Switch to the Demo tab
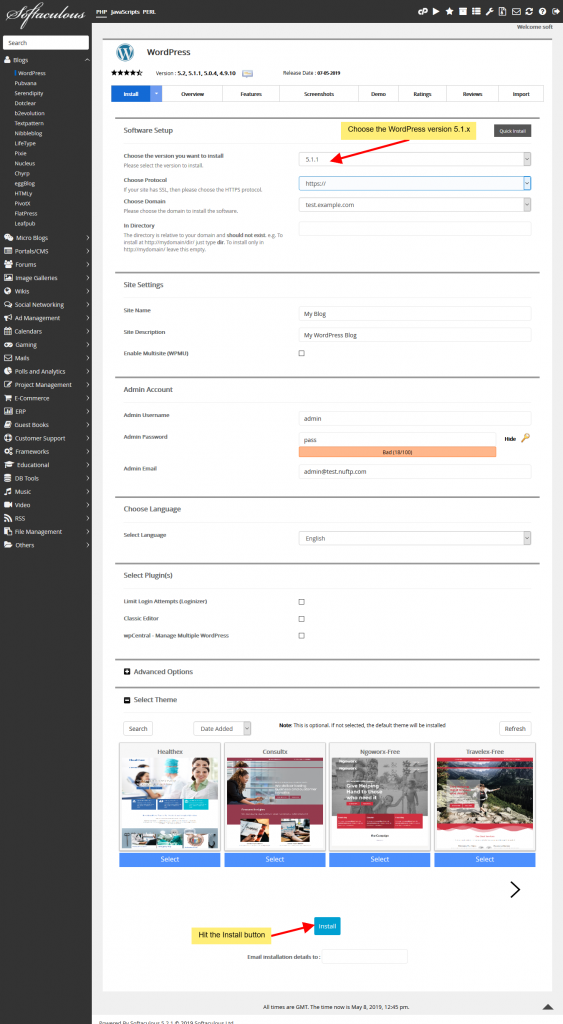The image size is (563, 1024). coord(378,94)
